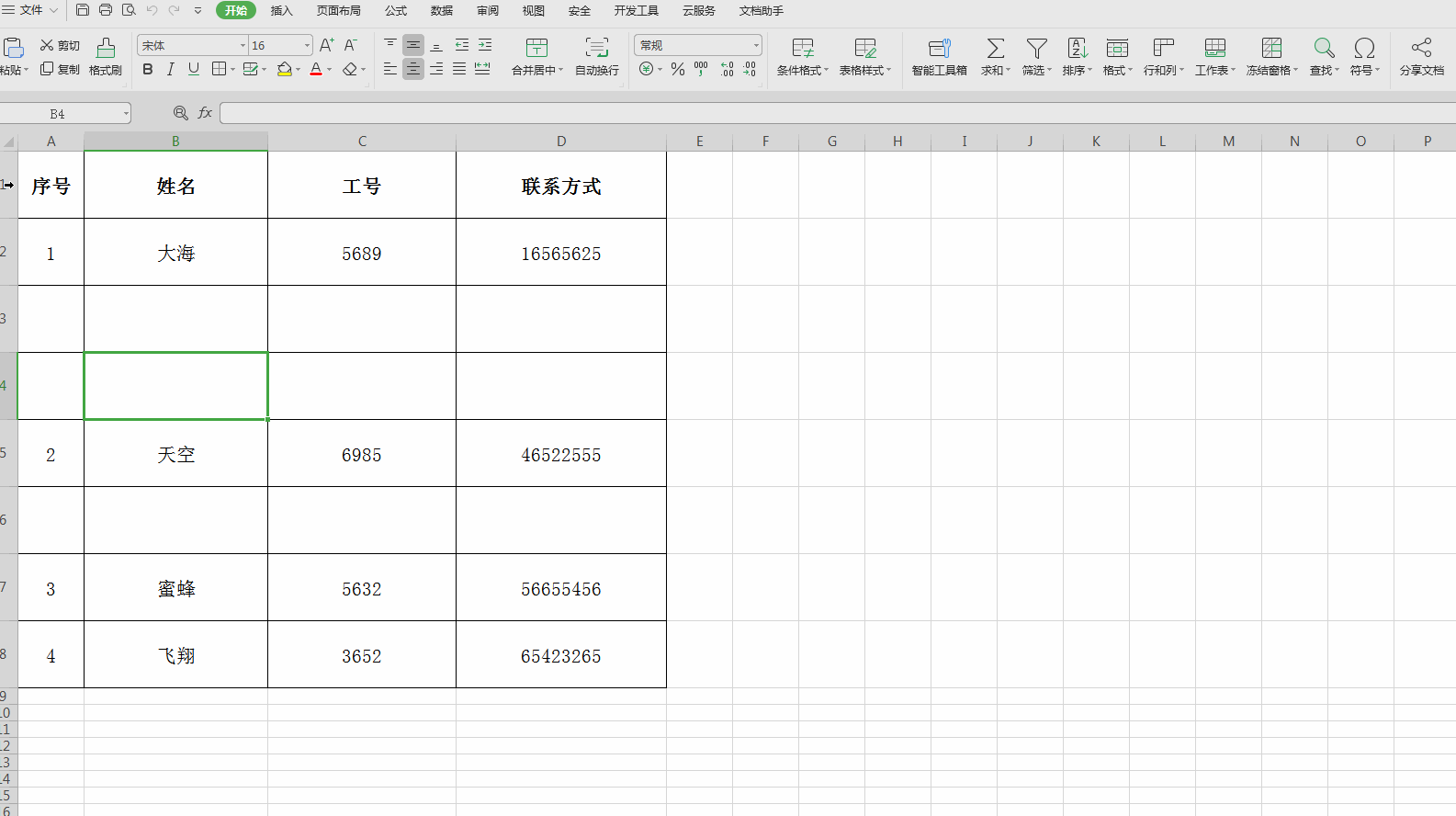
Task: Click the fx insert function button
Action: (205, 113)
